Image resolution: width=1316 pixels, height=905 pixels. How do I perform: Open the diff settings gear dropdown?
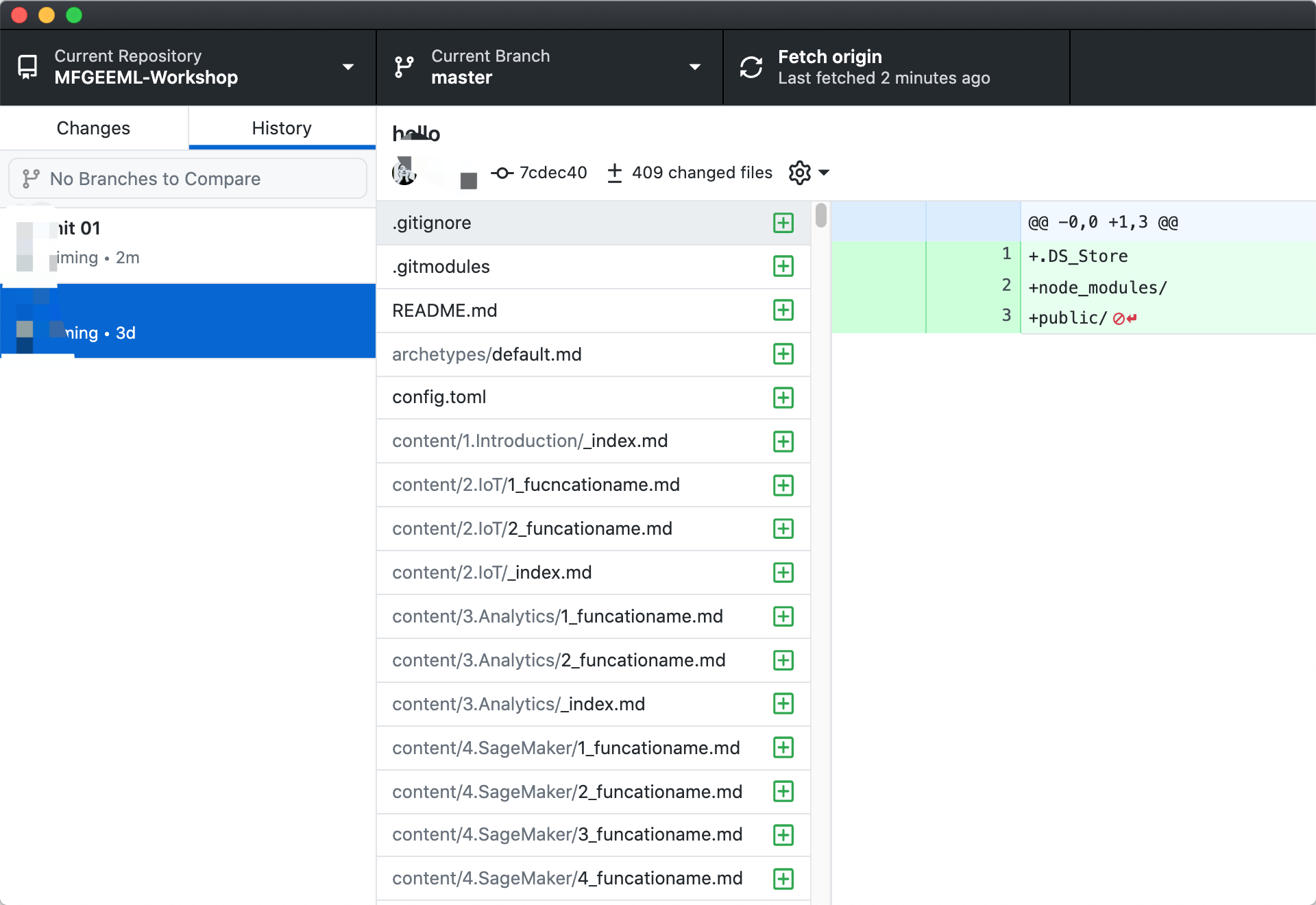[x=809, y=173]
